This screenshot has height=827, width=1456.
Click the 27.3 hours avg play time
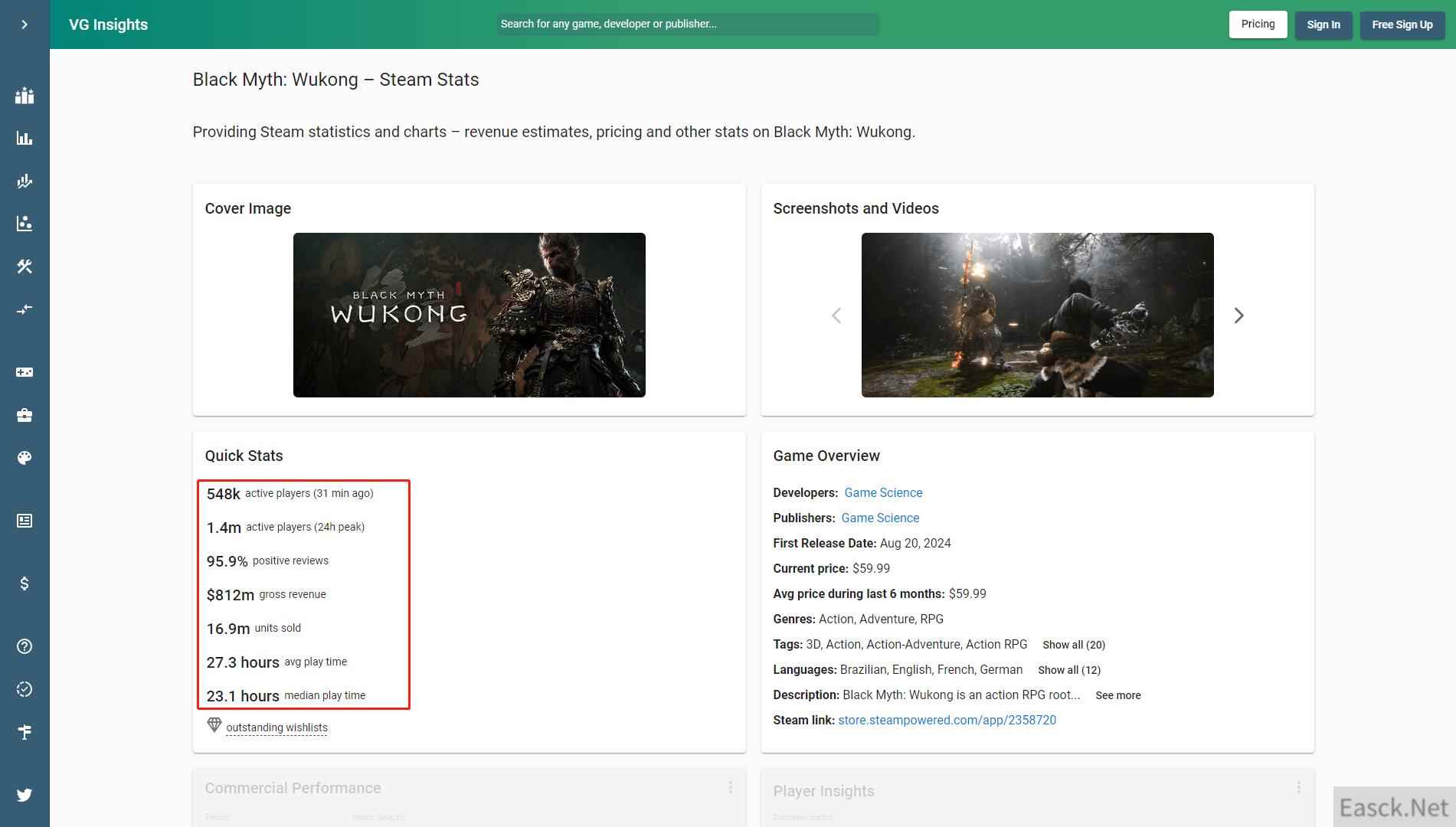coord(276,662)
